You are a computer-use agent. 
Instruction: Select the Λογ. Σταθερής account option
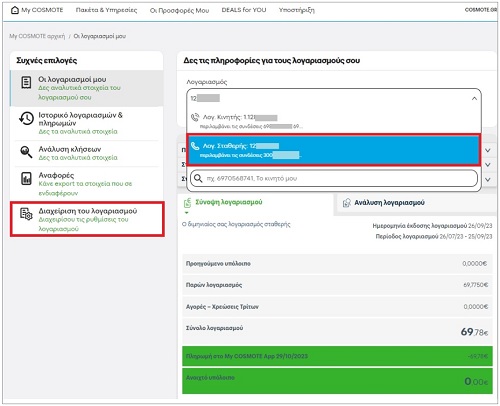333,150
